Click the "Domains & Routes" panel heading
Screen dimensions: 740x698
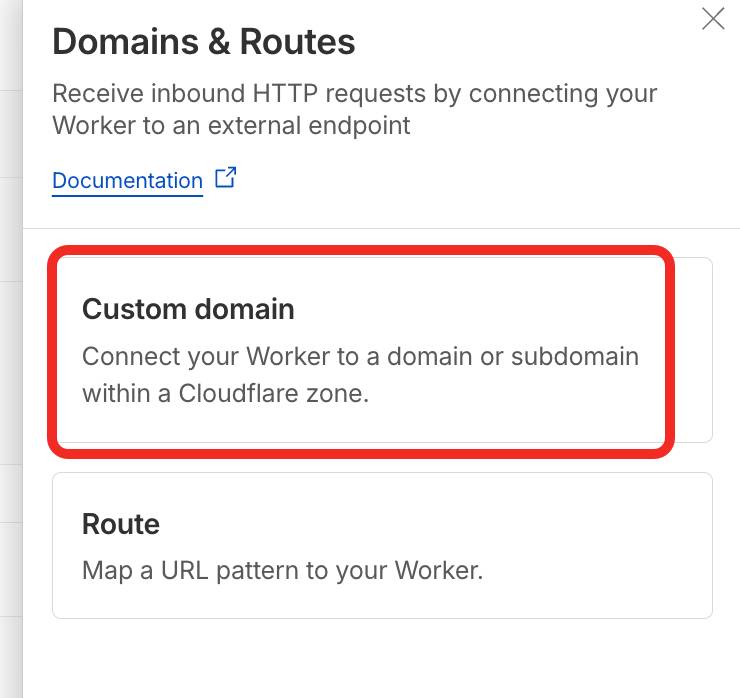pos(203,42)
